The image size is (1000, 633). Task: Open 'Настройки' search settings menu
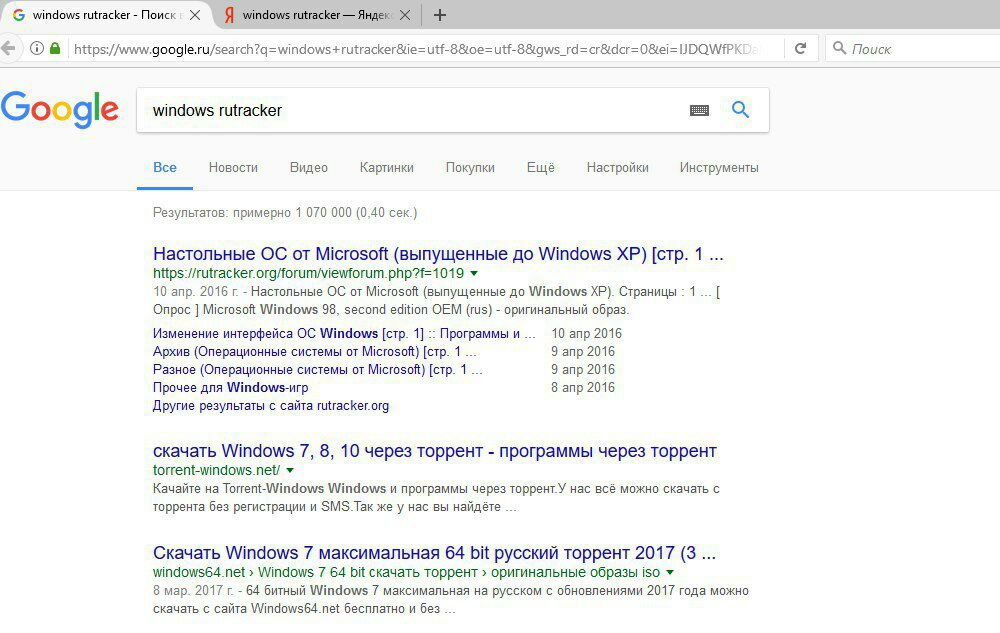617,168
